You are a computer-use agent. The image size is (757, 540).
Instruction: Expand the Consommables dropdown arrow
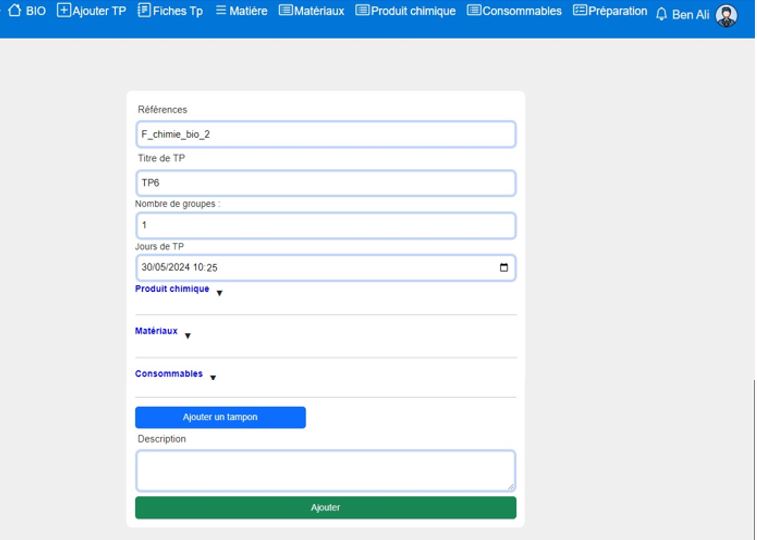click(x=213, y=377)
